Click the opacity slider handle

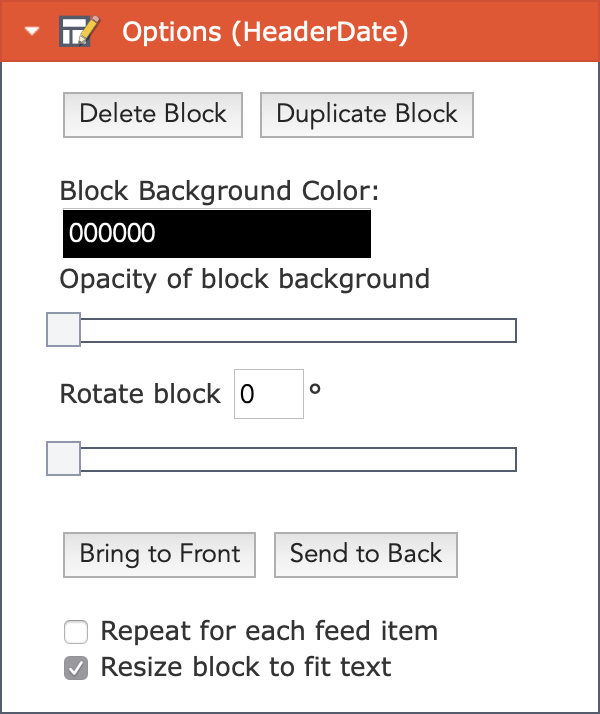point(64,330)
